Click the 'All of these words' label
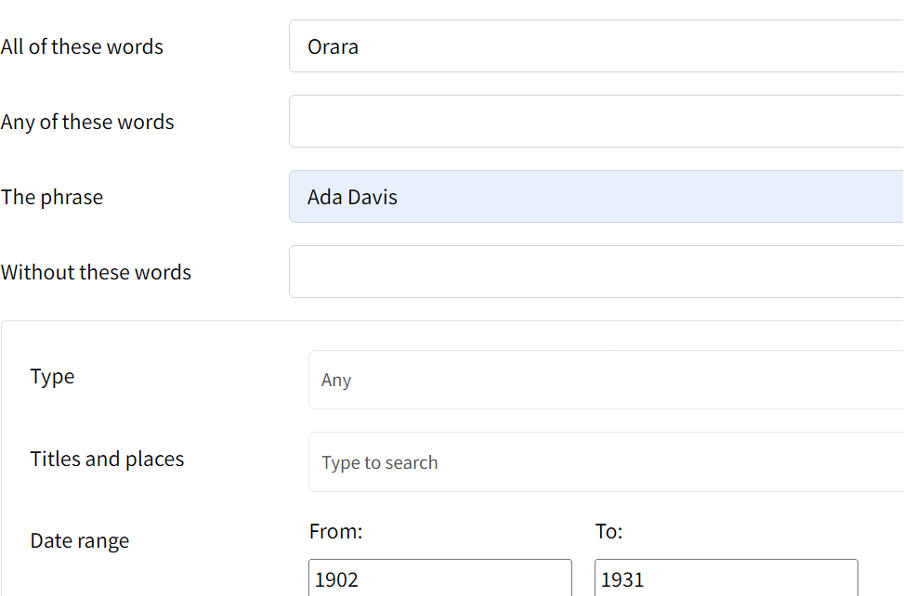Screen dimensions: 904x596 coord(82,47)
